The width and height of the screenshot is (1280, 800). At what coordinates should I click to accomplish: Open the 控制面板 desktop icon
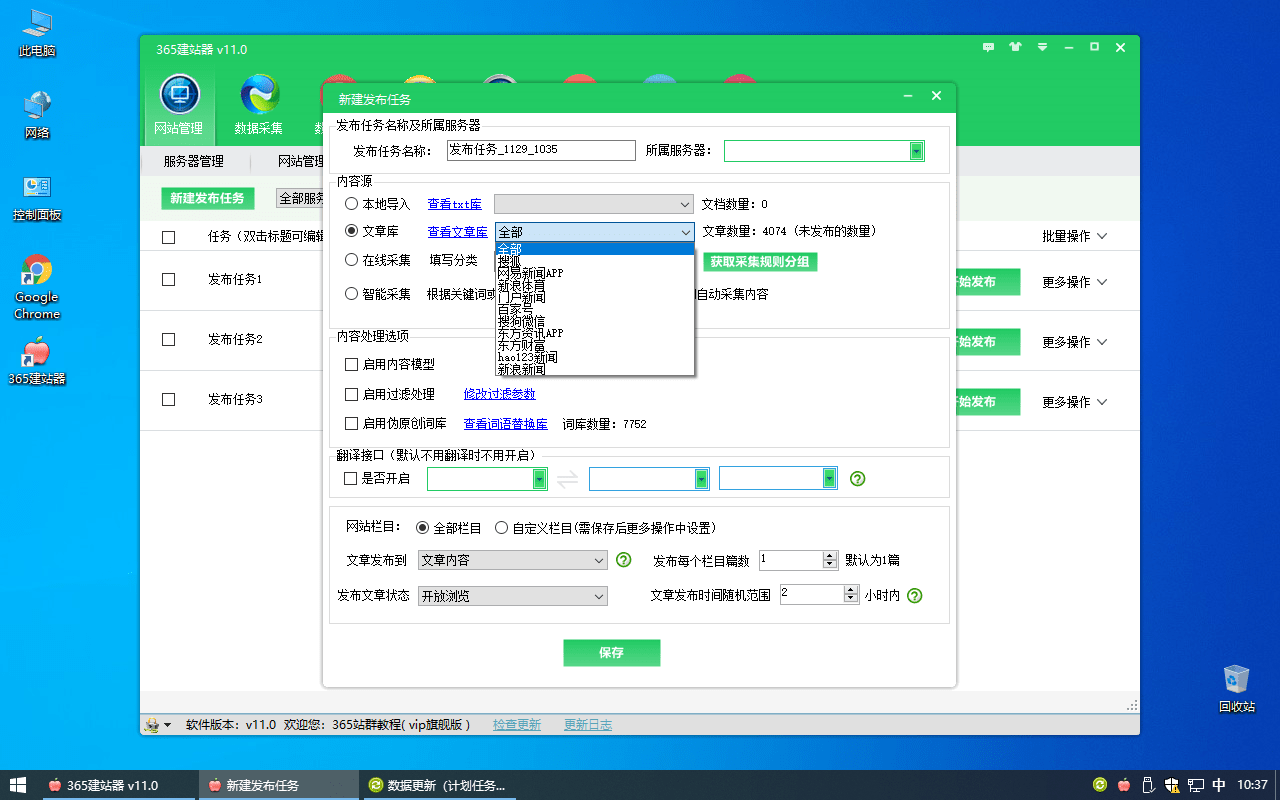coord(37,197)
